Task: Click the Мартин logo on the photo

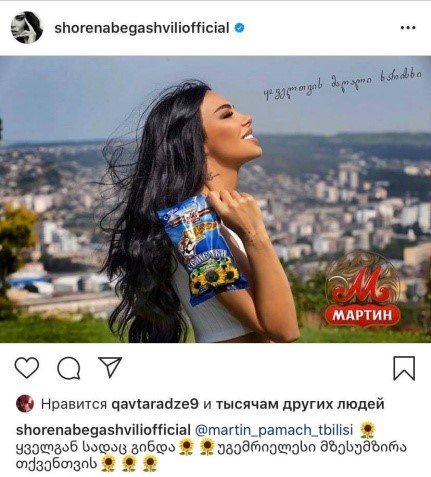Action: [x=362, y=290]
